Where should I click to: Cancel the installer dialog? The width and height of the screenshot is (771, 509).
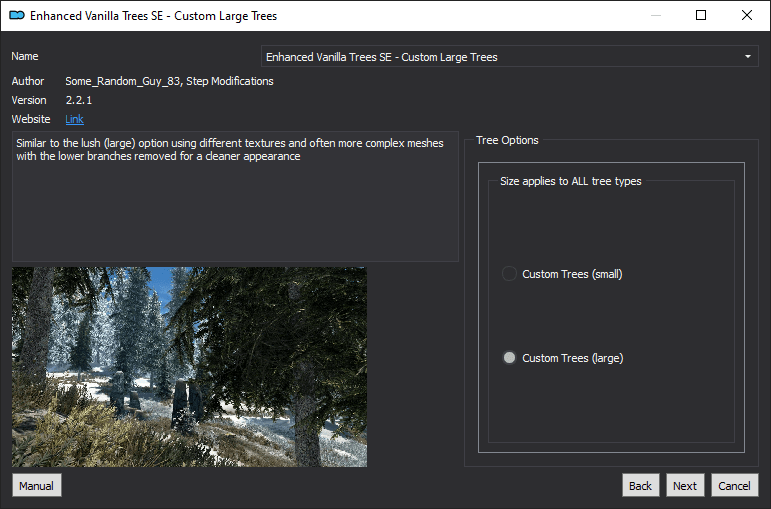click(x=735, y=485)
